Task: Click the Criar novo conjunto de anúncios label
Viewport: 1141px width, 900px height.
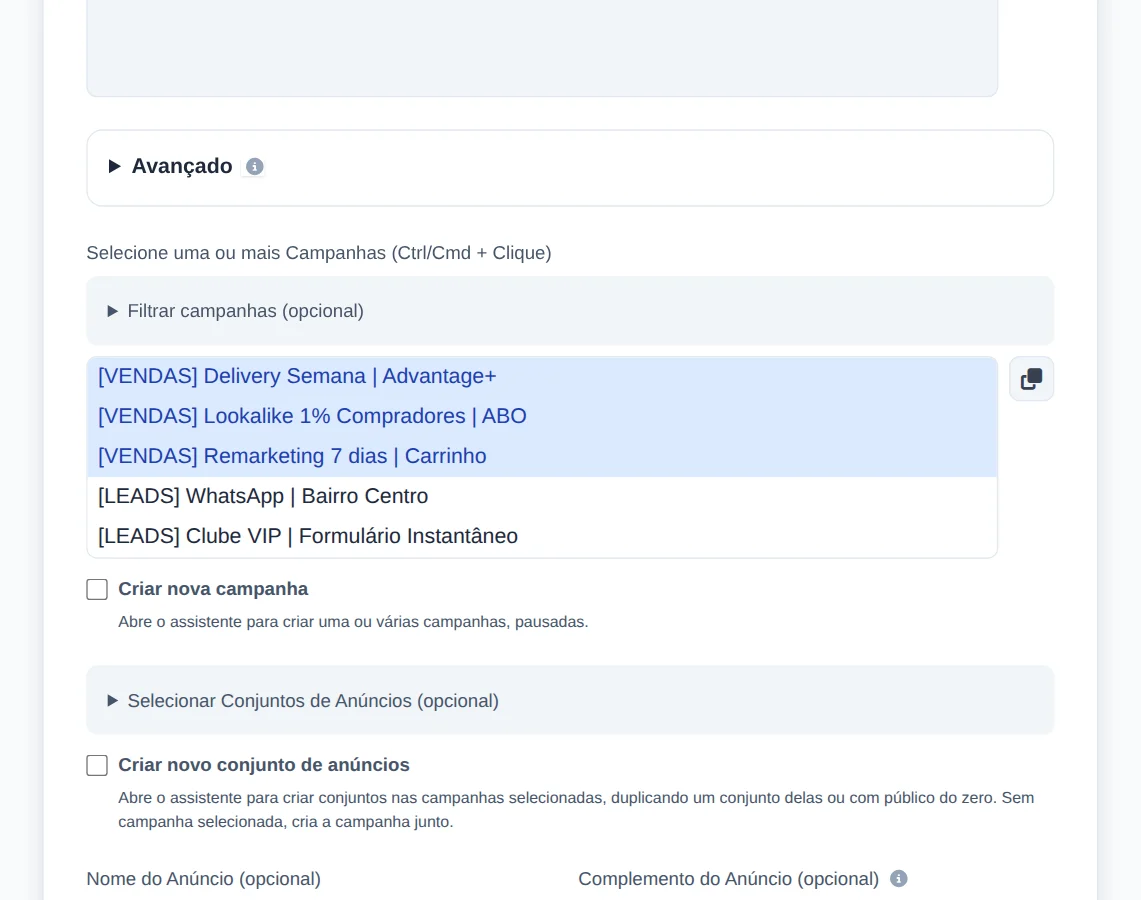Action: [264, 765]
